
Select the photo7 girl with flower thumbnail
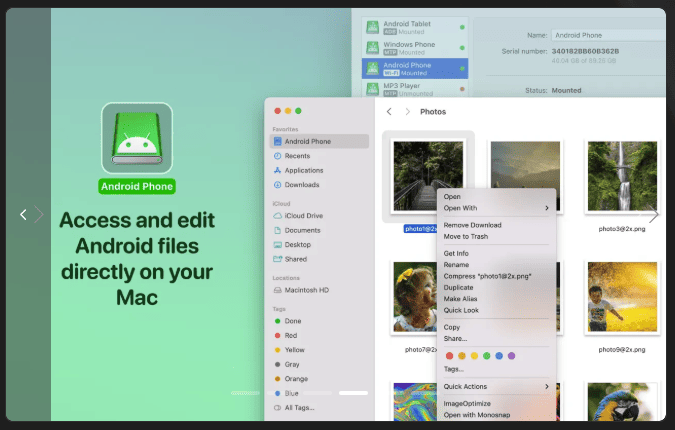pos(414,297)
